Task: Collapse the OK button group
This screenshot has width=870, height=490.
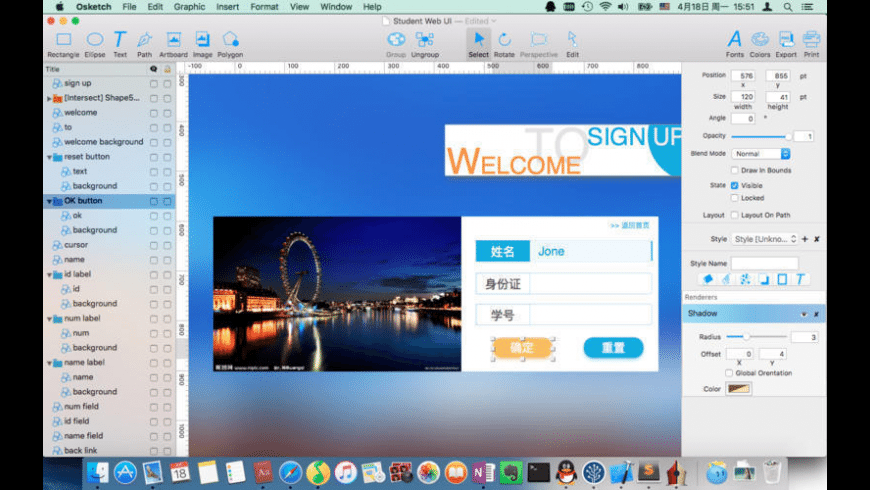Action: [49, 201]
